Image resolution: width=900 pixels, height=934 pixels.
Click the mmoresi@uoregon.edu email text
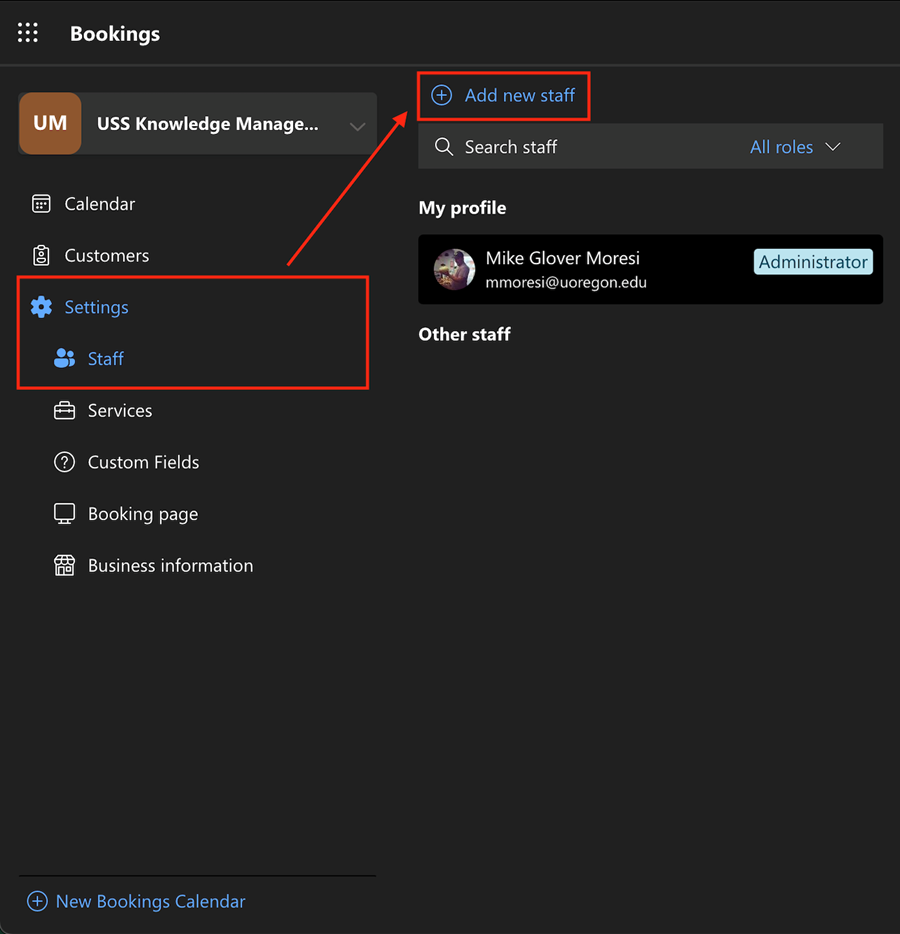coord(566,282)
